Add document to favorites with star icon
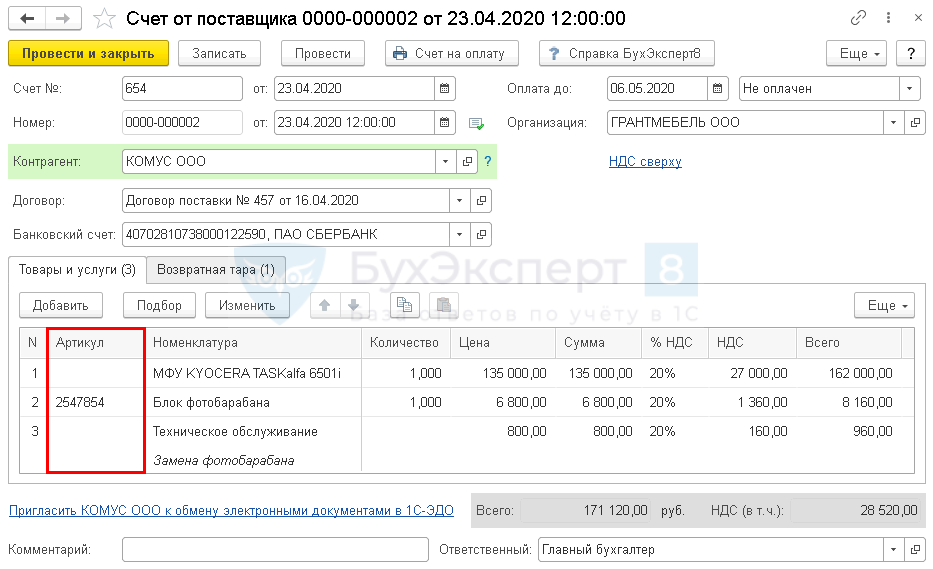933x569 pixels. (103, 19)
